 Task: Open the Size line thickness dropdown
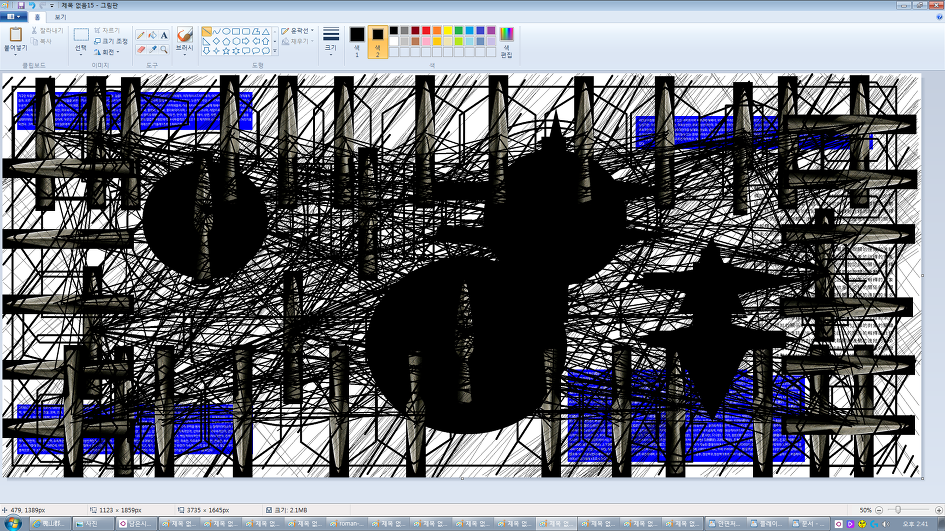pos(331,40)
